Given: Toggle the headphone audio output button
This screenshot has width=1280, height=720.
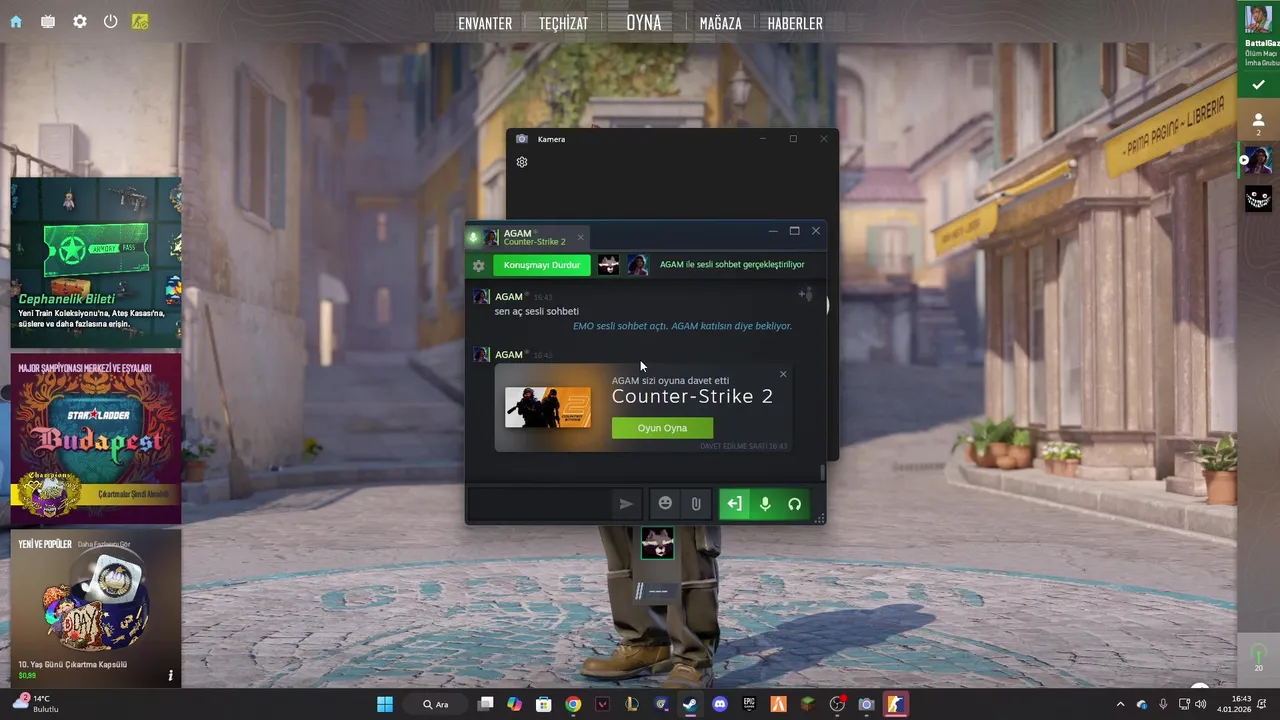Looking at the screenshot, I should 795,504.
